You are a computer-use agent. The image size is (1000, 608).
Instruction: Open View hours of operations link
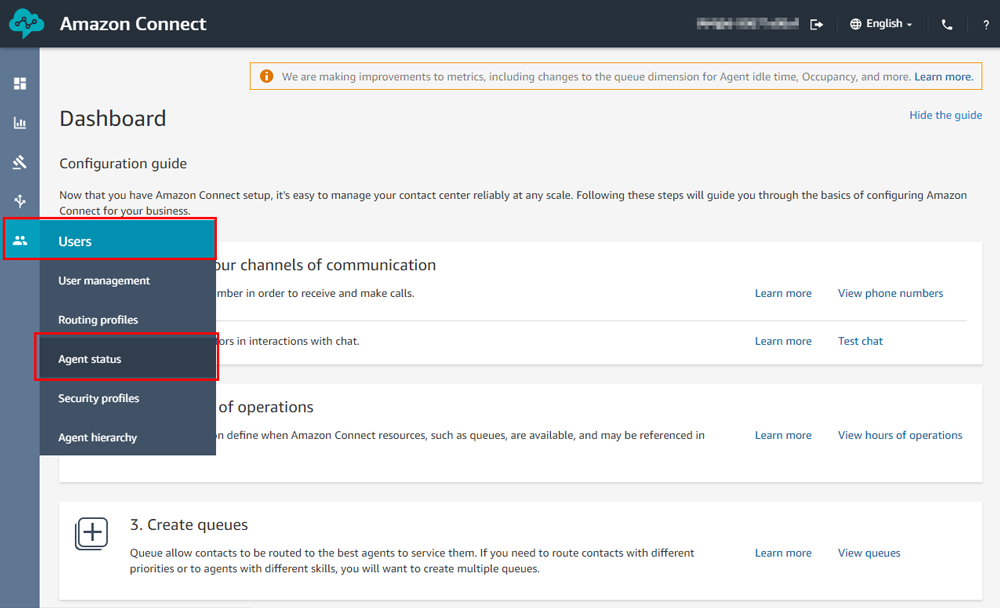click(900, 435)
